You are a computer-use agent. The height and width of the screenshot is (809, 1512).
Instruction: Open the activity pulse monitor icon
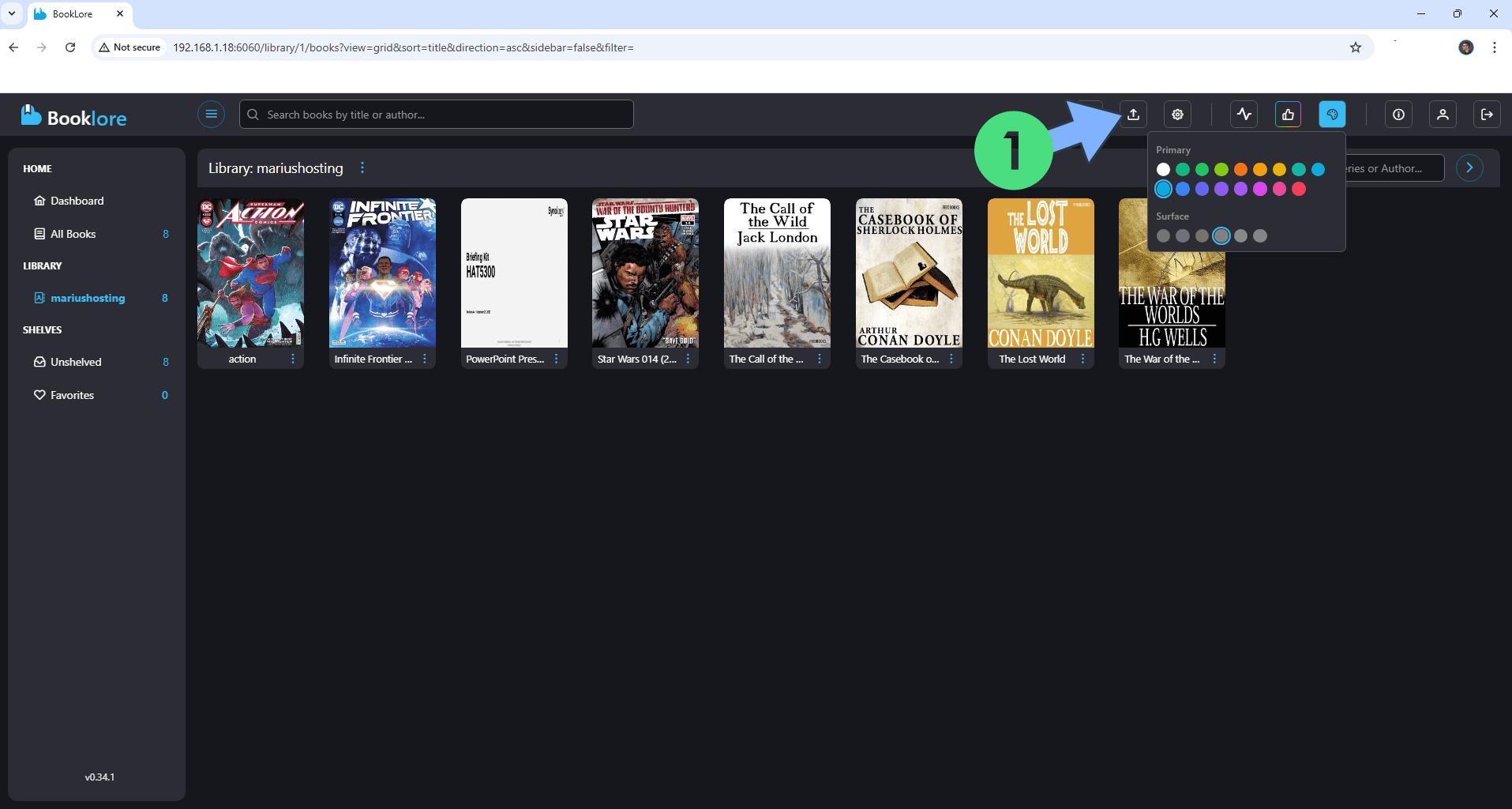(x=1244, y=115)
